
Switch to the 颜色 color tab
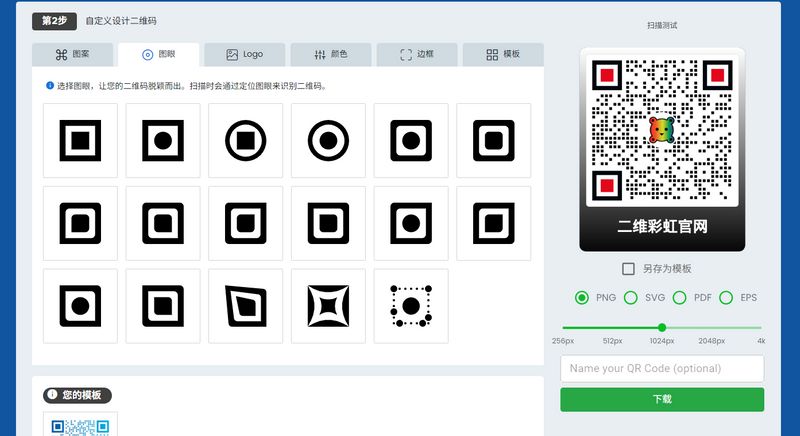point(331,55)
